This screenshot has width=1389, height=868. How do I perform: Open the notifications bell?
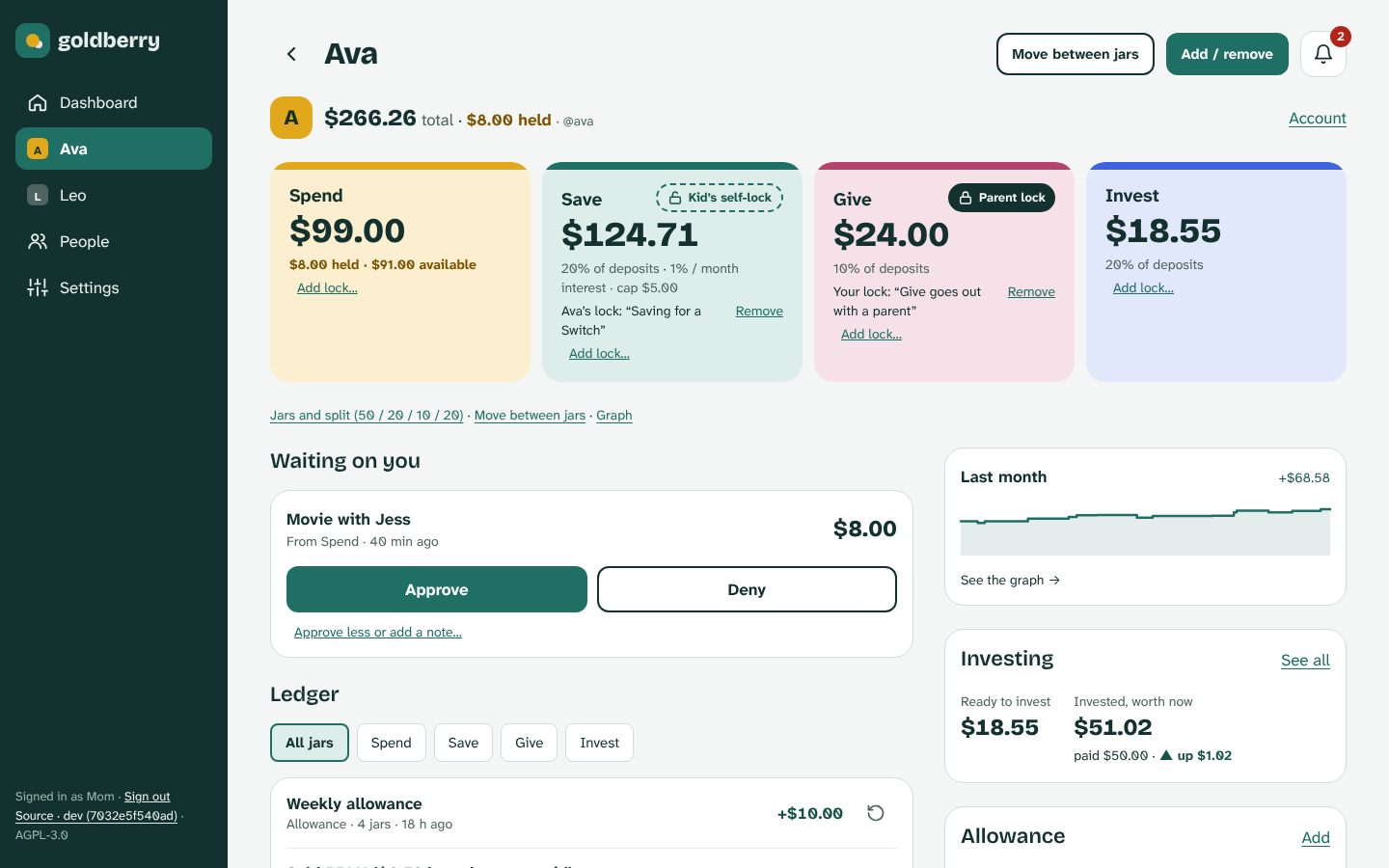[x=1322, y=54]
